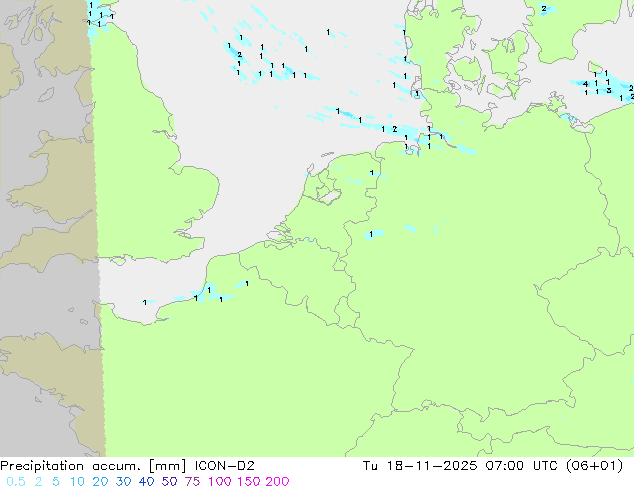Click the 0.5 legend value
This screenshot has width=634, height=490.
pyautogui.click(x=16, y=482)
